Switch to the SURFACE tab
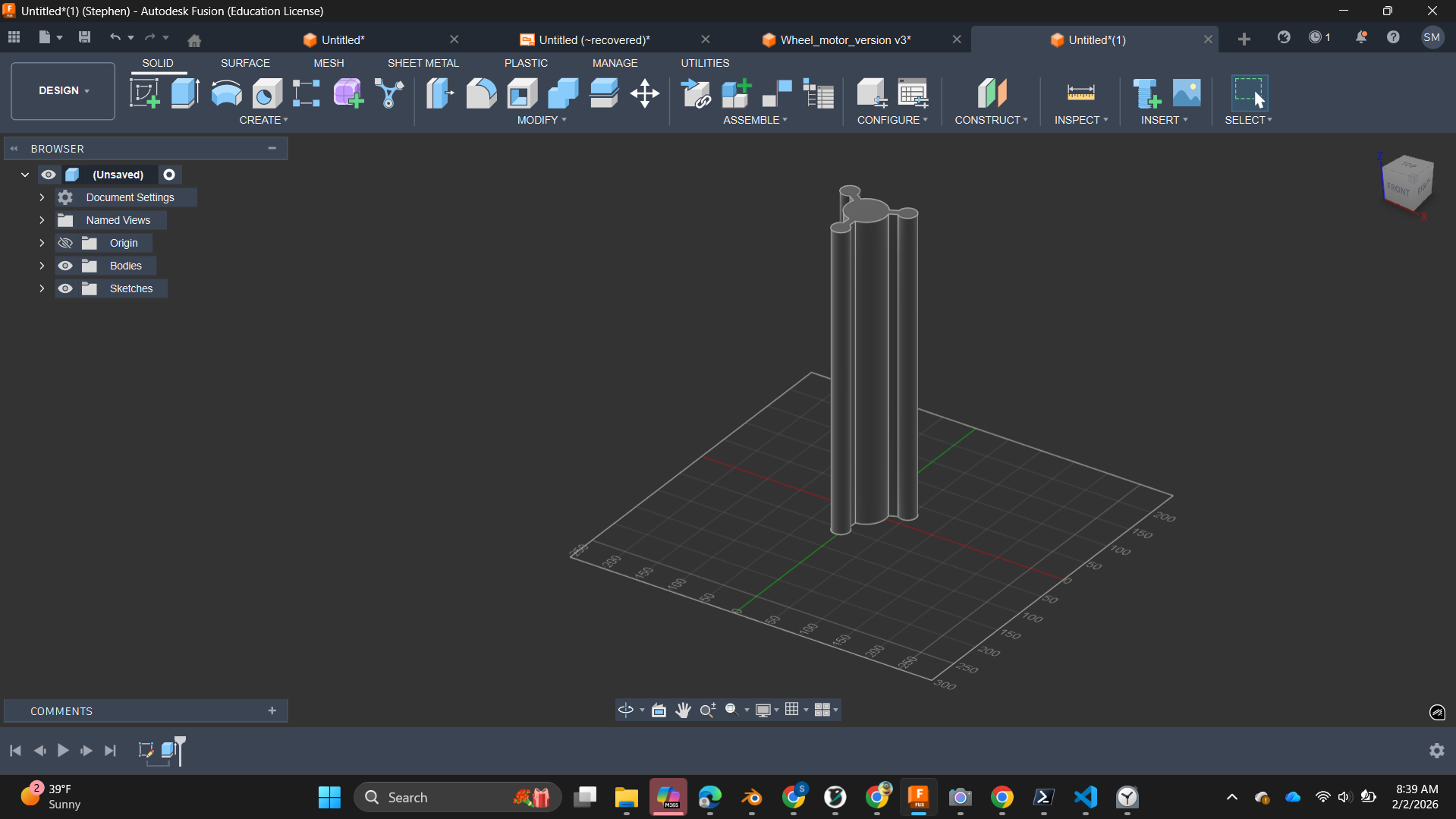The height and width of the screenshot is (819, 1456). pyautogui.click(x=245, y=63)
